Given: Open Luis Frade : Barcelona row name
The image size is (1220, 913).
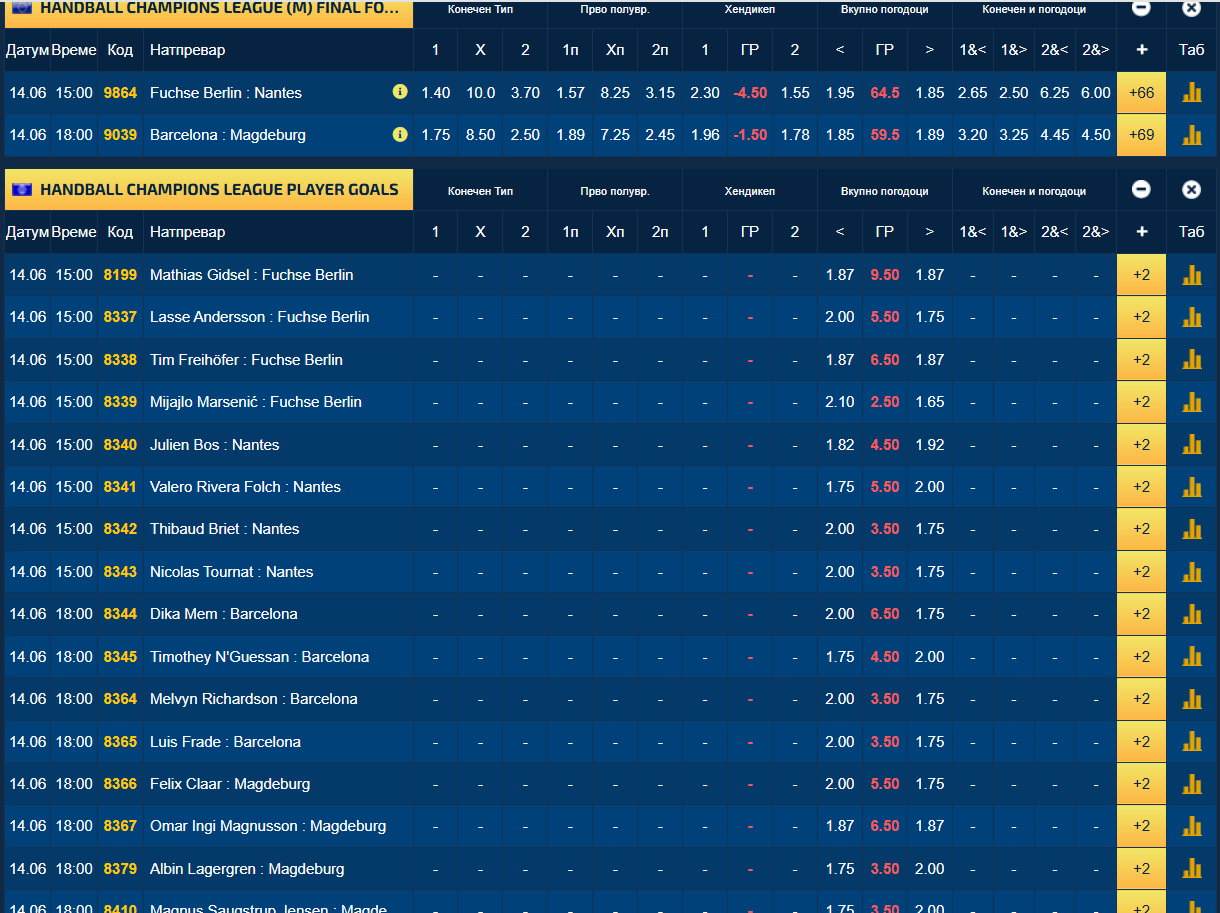Looking at the screenshot, I should [x=225, y=741].
